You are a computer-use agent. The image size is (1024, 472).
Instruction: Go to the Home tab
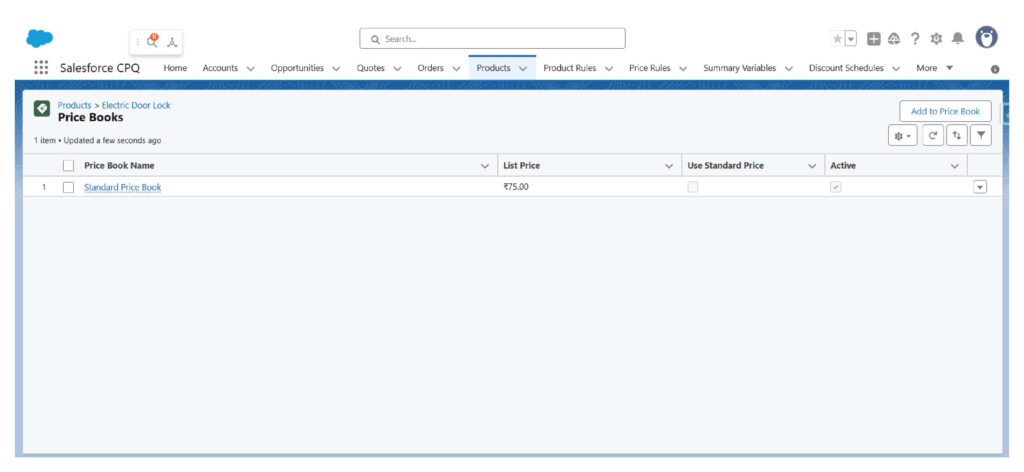[x=175, y=68]
